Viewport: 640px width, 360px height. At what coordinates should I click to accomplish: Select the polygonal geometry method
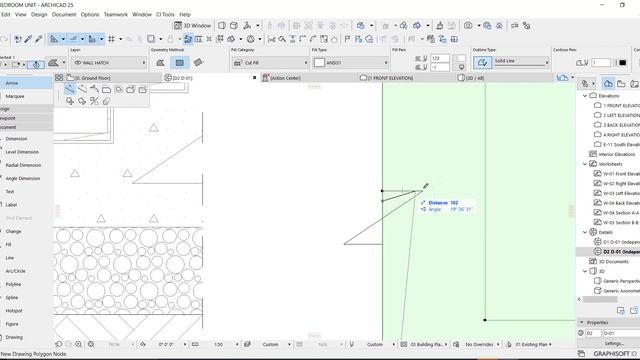point(160,62)
